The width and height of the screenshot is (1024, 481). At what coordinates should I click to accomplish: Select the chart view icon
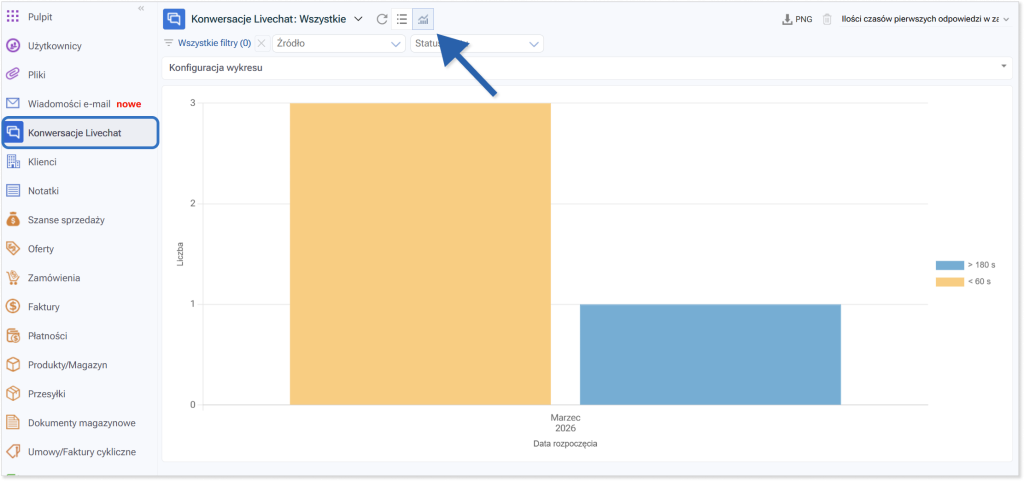click(x=423, y=19)
